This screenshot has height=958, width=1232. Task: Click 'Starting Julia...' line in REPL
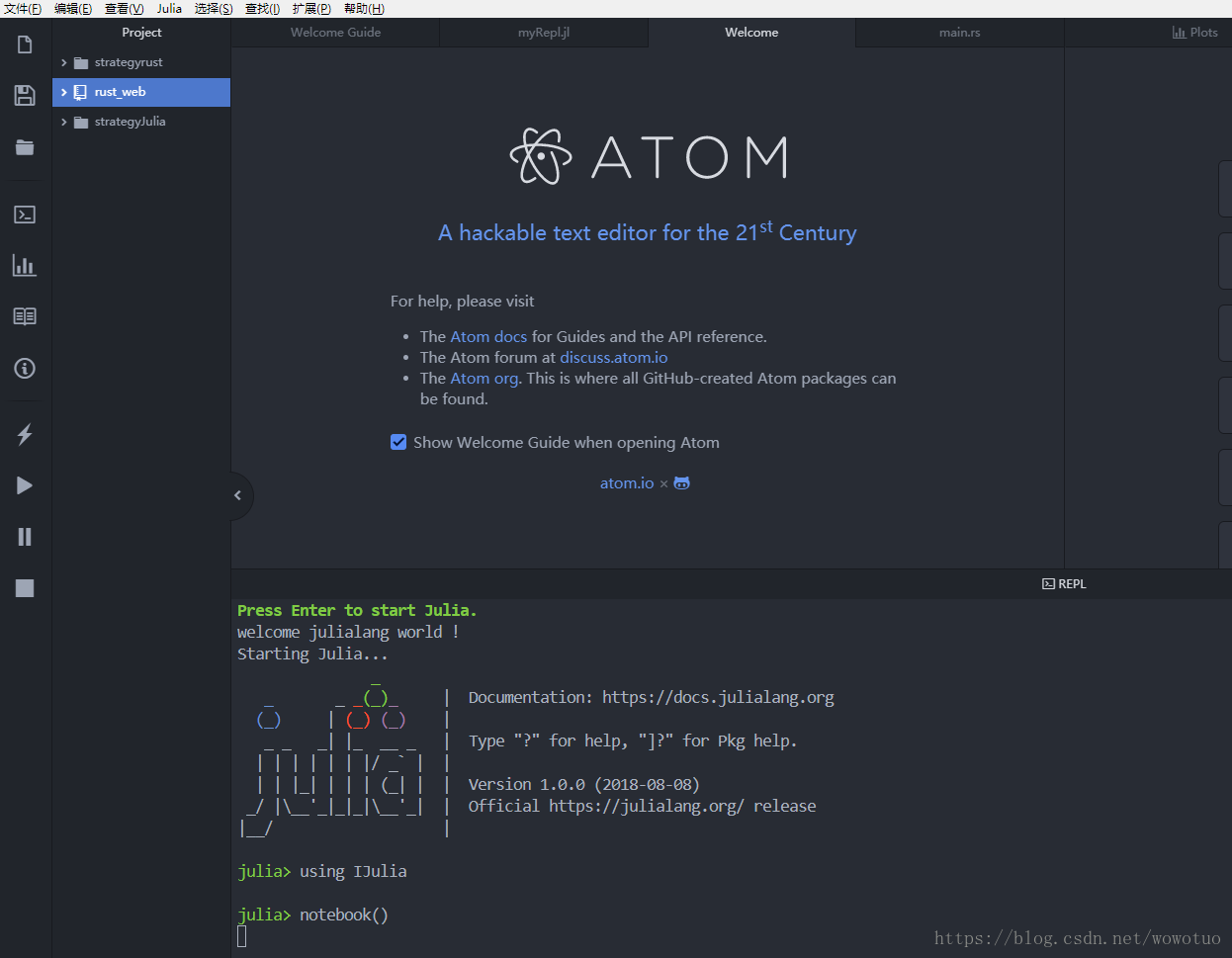point(312,653)
